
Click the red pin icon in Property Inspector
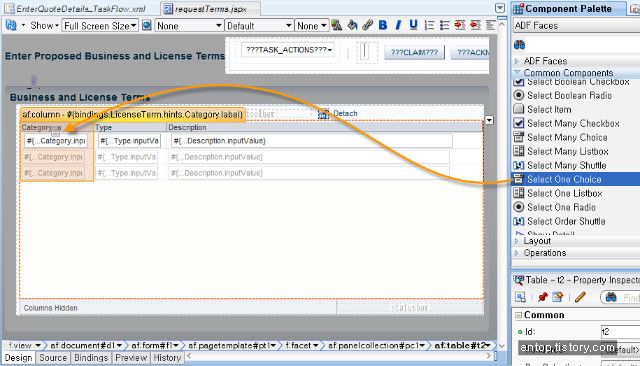pyautogui.click(x=542, y=297)
